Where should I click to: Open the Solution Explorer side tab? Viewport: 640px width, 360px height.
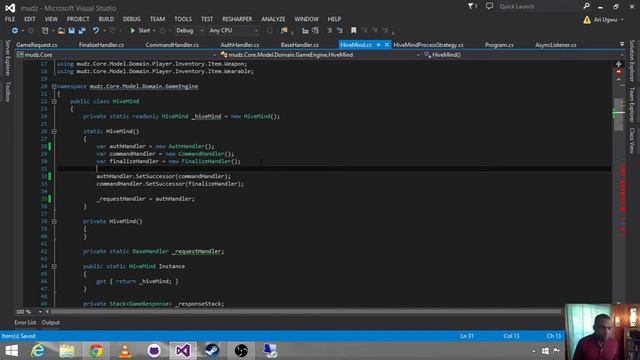click(632, 60)
